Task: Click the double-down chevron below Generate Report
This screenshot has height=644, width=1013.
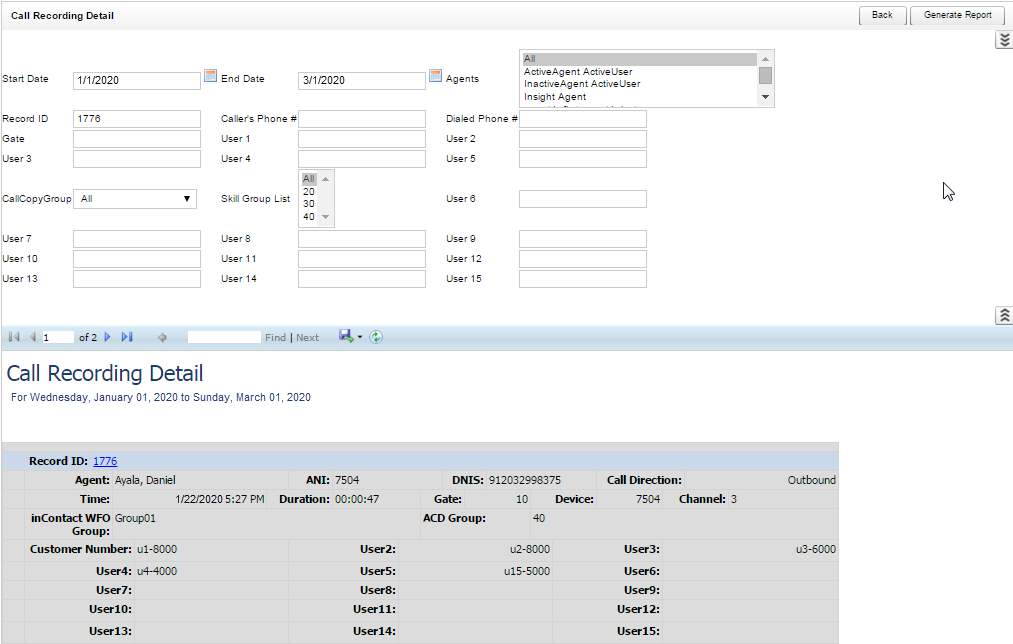Action: 1003,40
